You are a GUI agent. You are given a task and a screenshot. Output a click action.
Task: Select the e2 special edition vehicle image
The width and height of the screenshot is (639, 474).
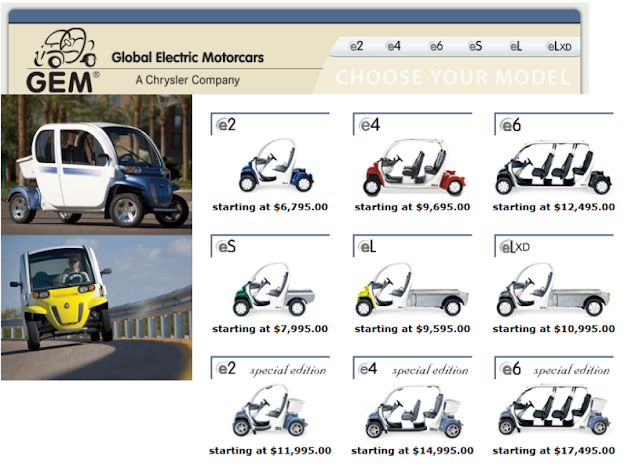coord(270,411)
